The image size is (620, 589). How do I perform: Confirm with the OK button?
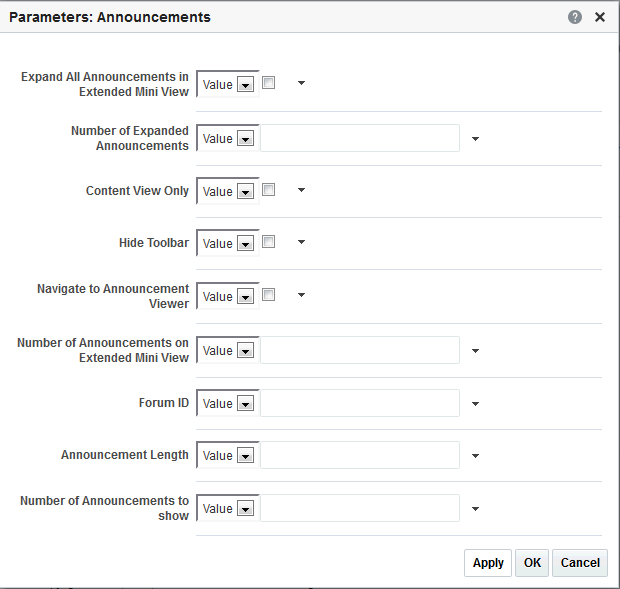pos(532,563)
